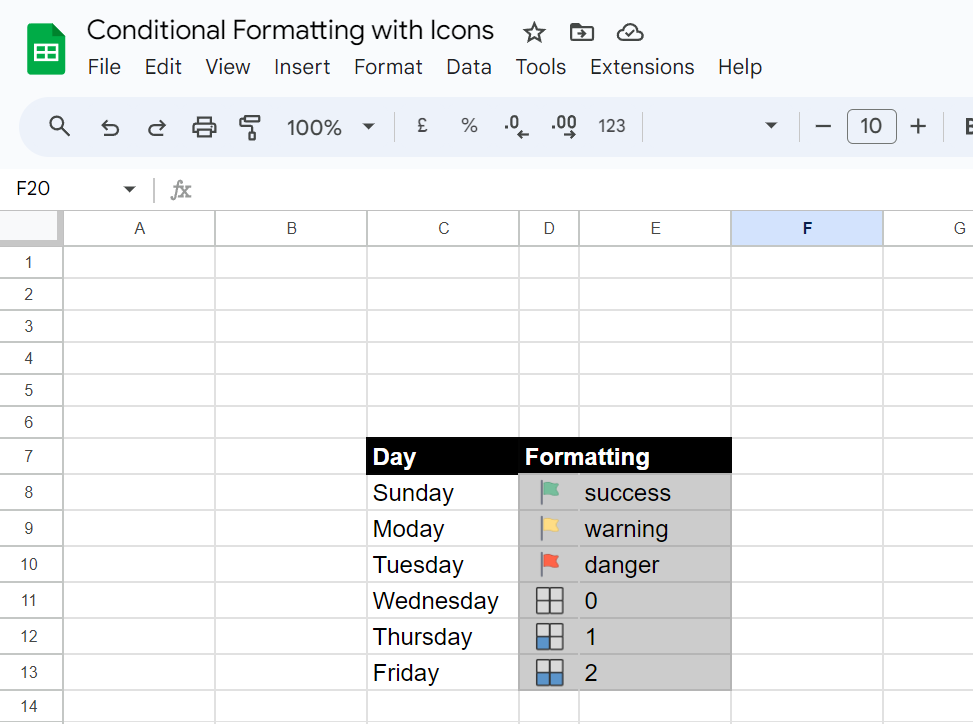
Task: Format as currency with pound icon
Action: tap(422, 126)
